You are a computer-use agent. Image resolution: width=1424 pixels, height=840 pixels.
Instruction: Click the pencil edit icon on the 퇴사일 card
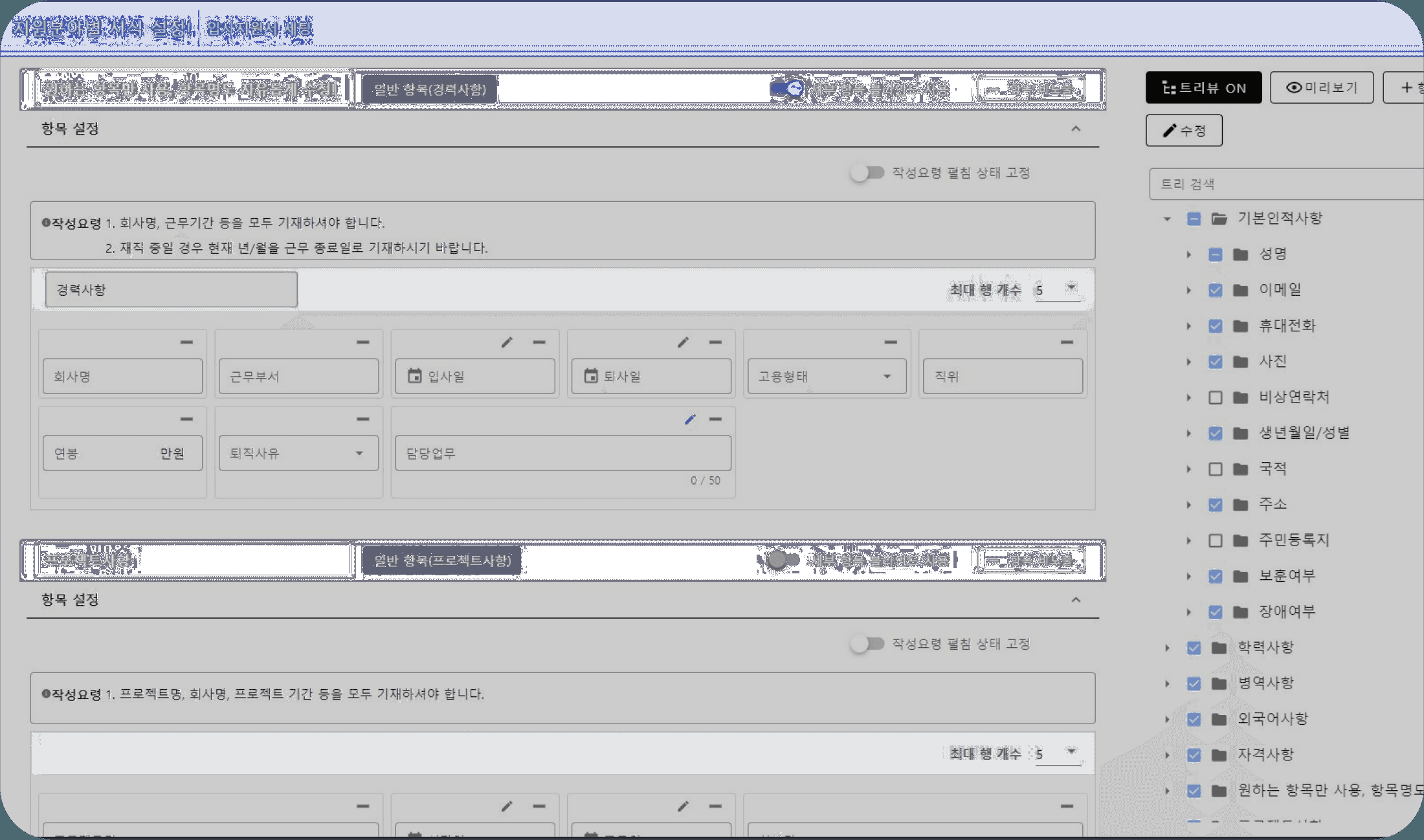point(683,342)
